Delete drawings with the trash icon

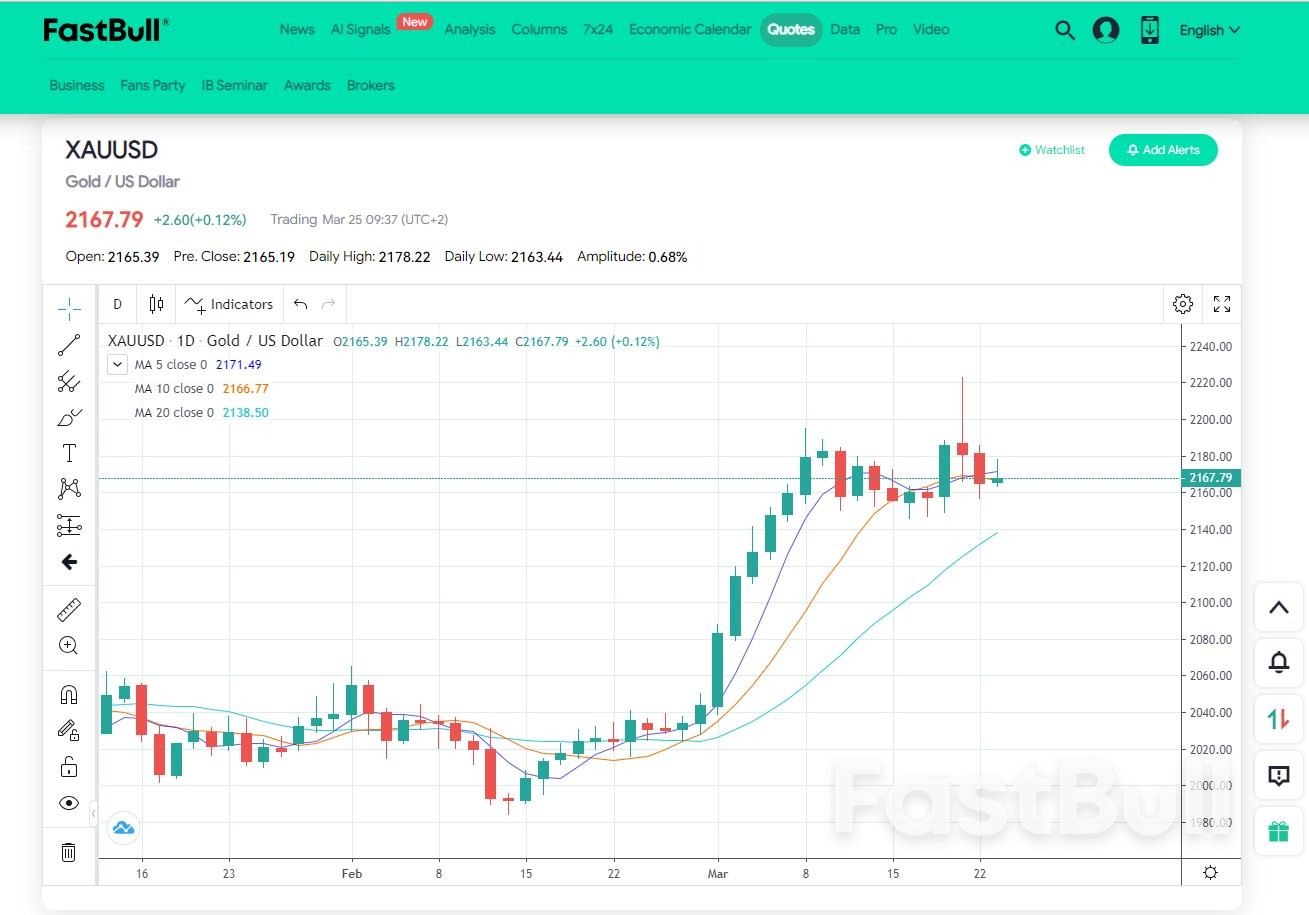[x=68, y=852]
